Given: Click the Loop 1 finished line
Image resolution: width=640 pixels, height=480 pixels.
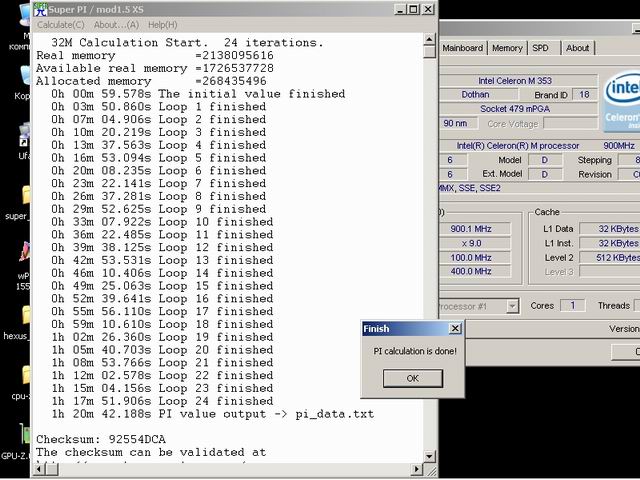Looking at the screenshot, I should coord(159,107).
